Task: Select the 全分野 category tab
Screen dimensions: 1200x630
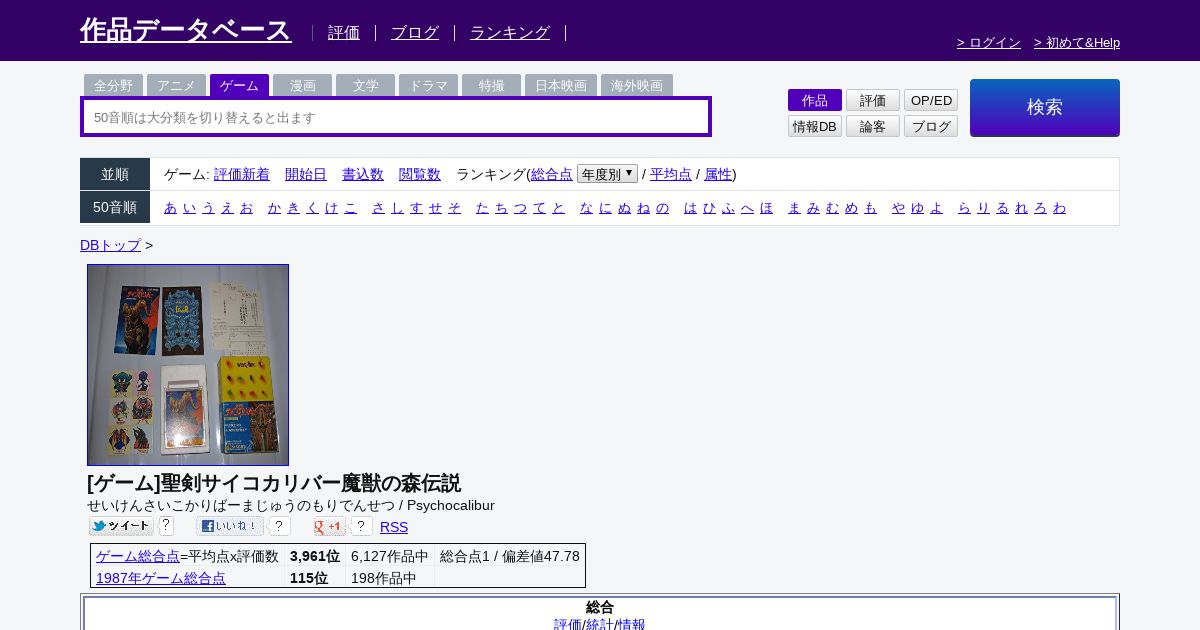Action: [113, 85]
